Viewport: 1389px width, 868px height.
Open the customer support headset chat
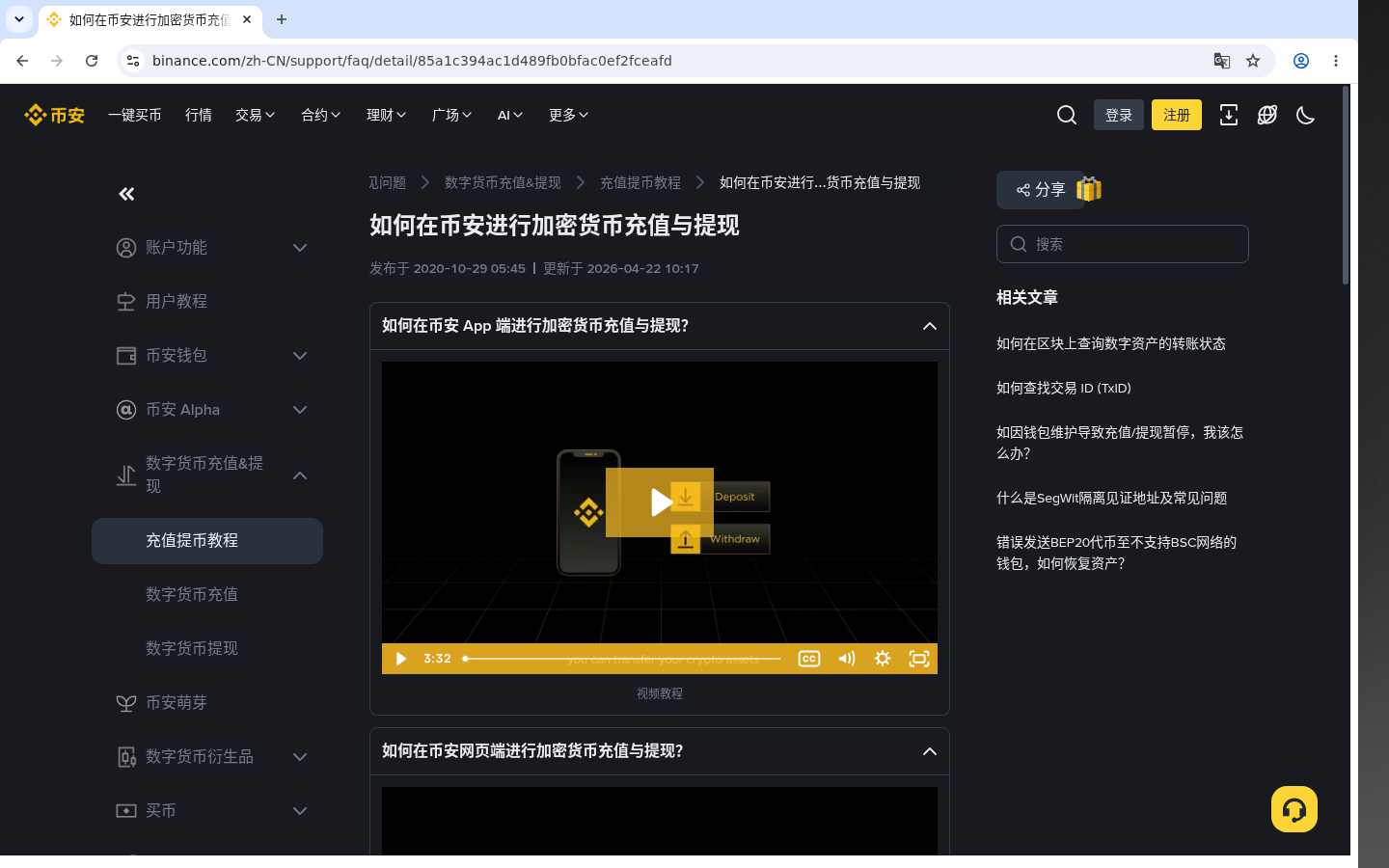click(x=1294, y=809)
